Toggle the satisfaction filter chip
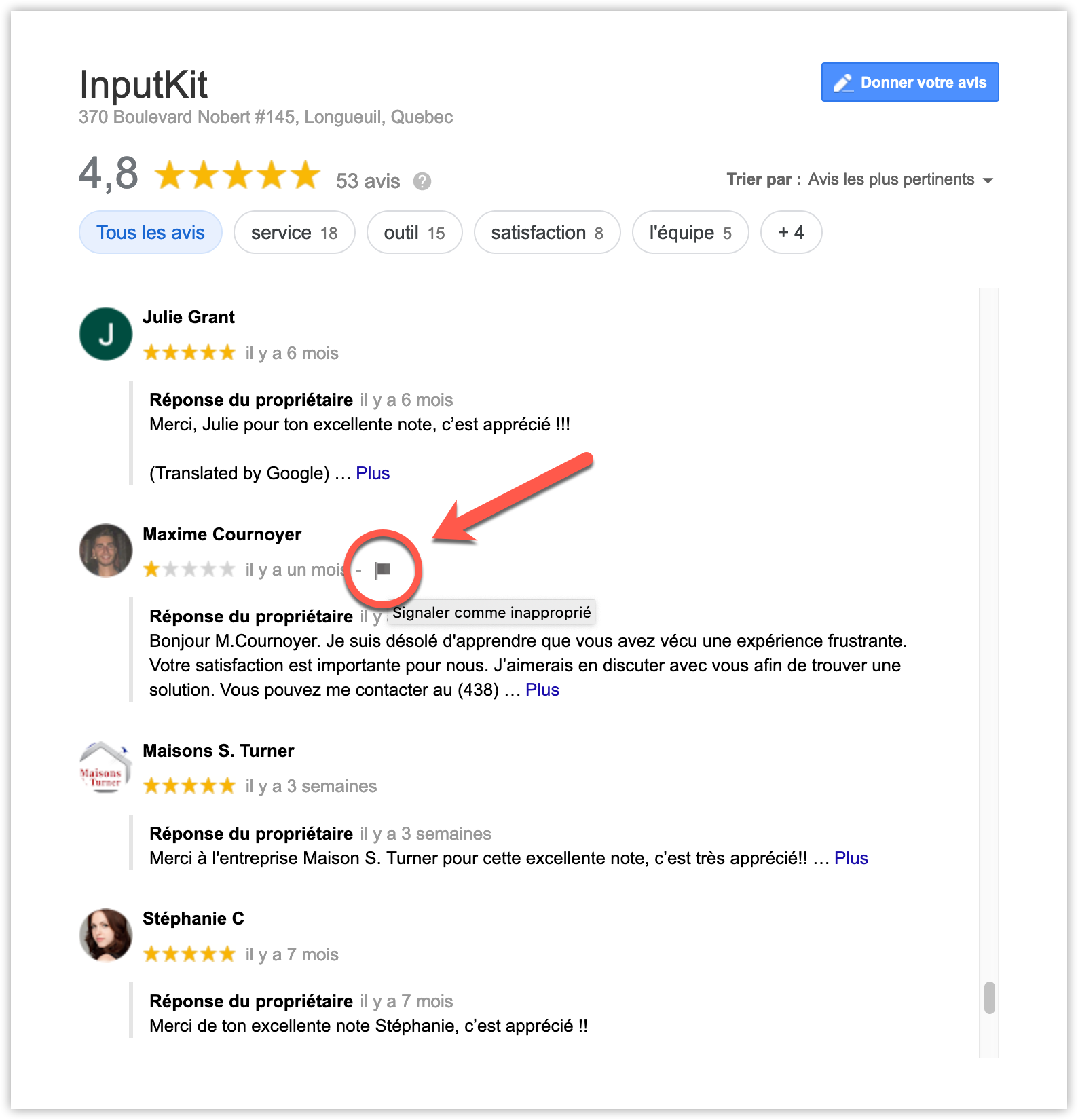Screen dimensions: 1078x1120 point(547,232)
